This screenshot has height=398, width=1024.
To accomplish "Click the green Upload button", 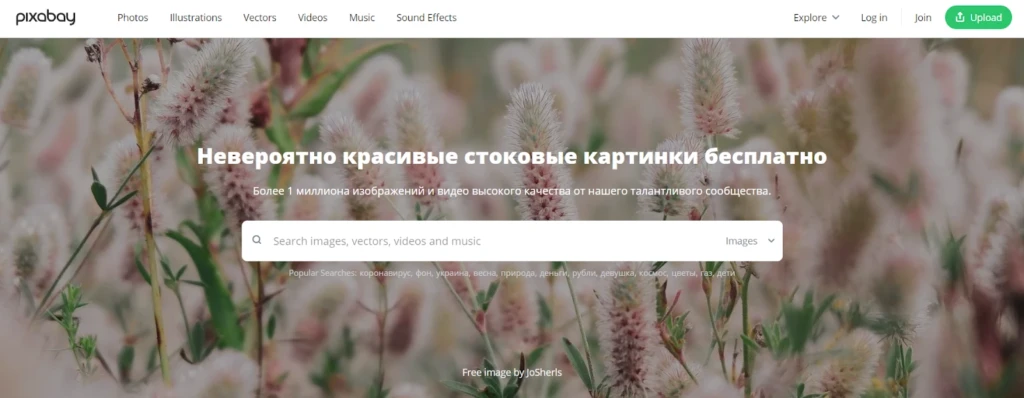I will click(x=978, y=18).
